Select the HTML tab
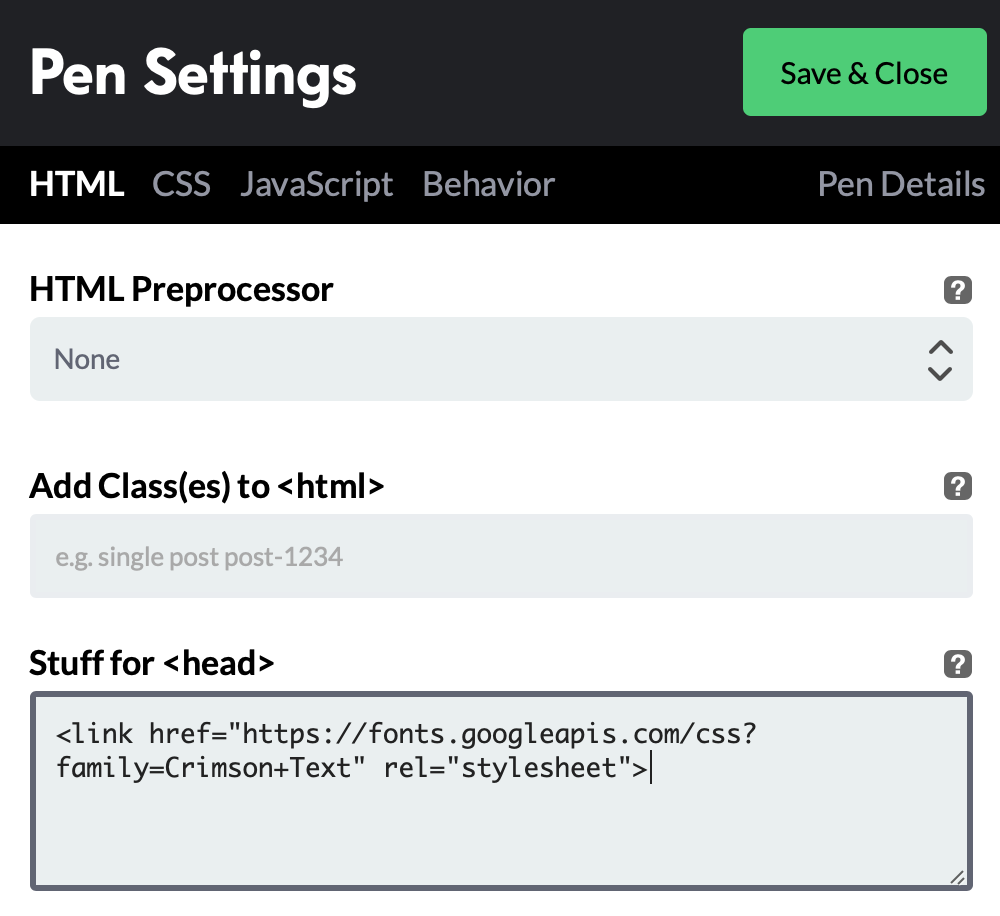The height and width of the screenshot is (916, 1000). [x=77, y=185]
